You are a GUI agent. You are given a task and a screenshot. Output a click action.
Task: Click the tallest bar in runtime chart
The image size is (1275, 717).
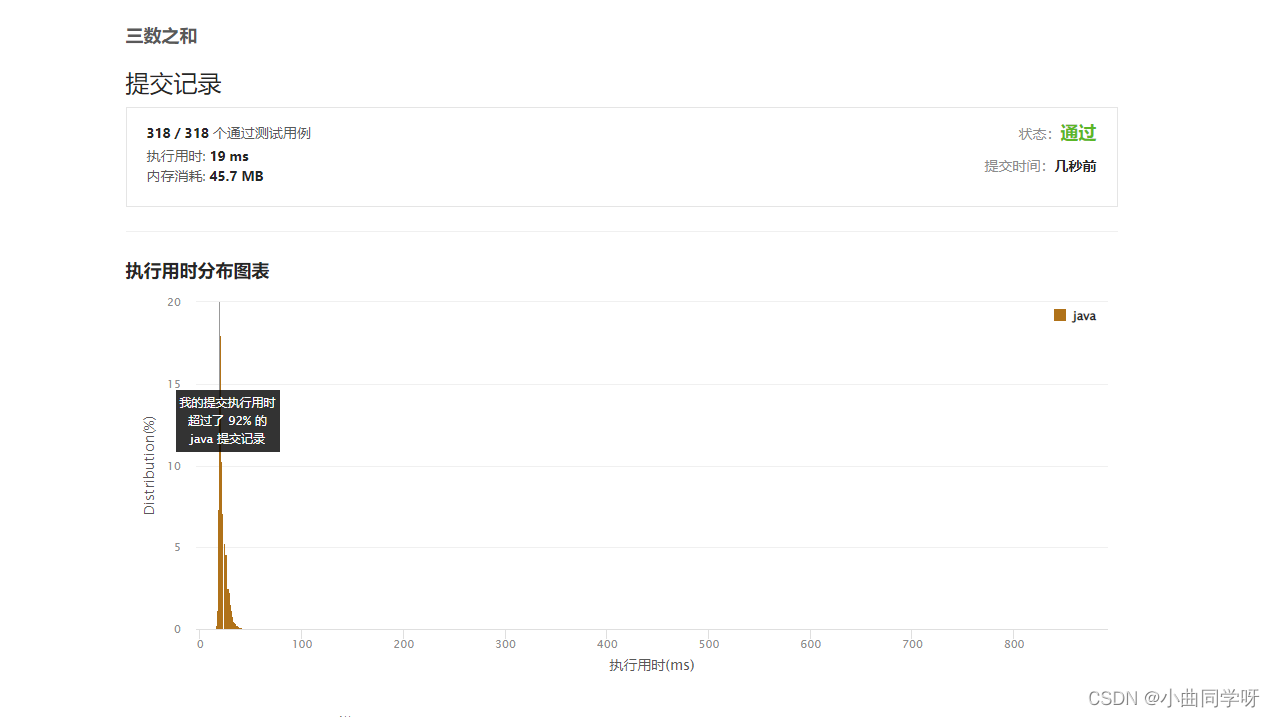tap(219, 465)
